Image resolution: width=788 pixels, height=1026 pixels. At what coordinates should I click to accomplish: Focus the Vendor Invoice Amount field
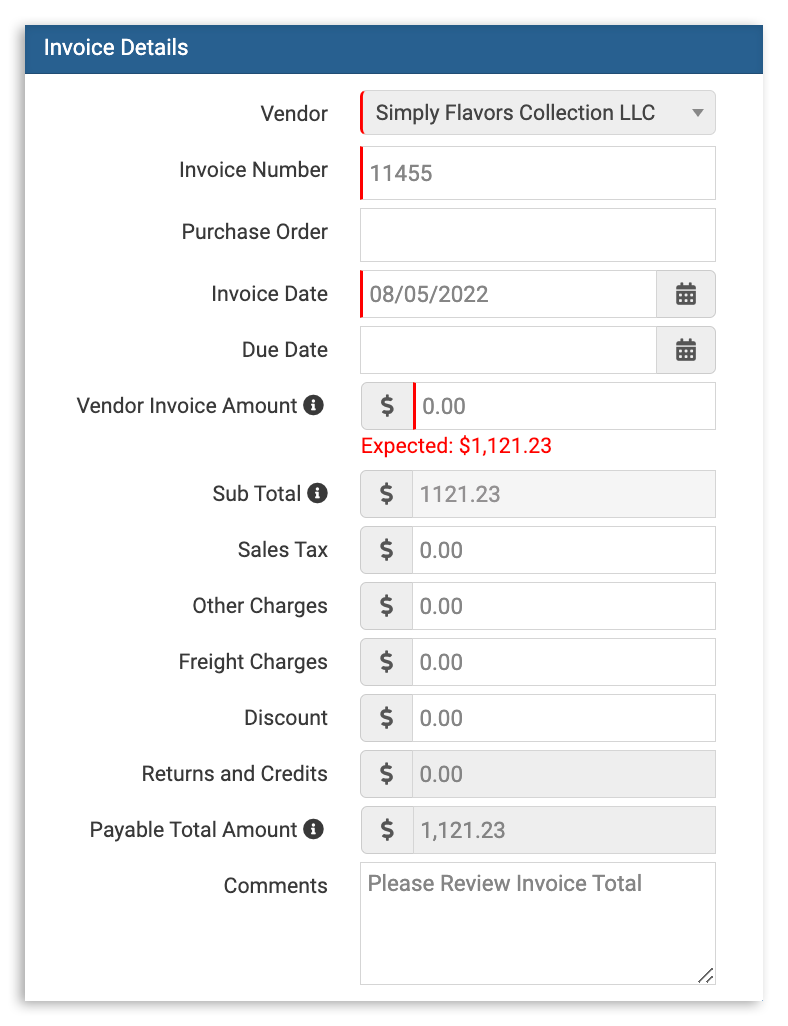pyautogui.click(x=565, y=406)
